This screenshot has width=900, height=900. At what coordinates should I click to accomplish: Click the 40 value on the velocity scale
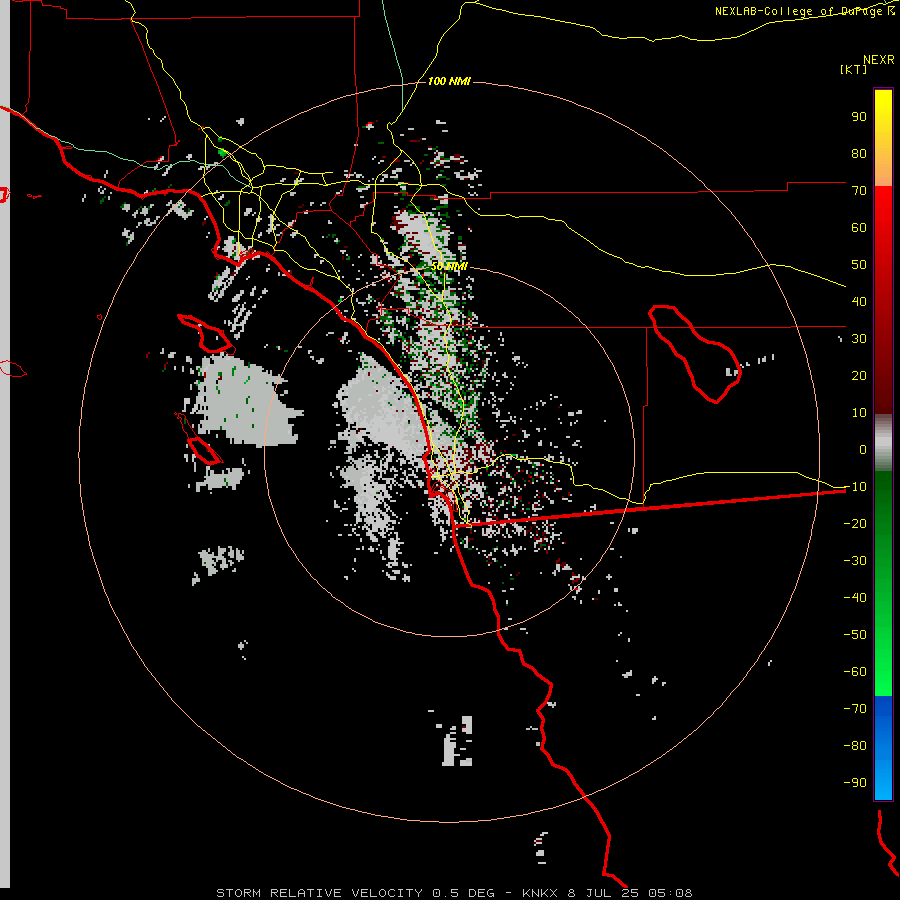(x=859, y=301)
